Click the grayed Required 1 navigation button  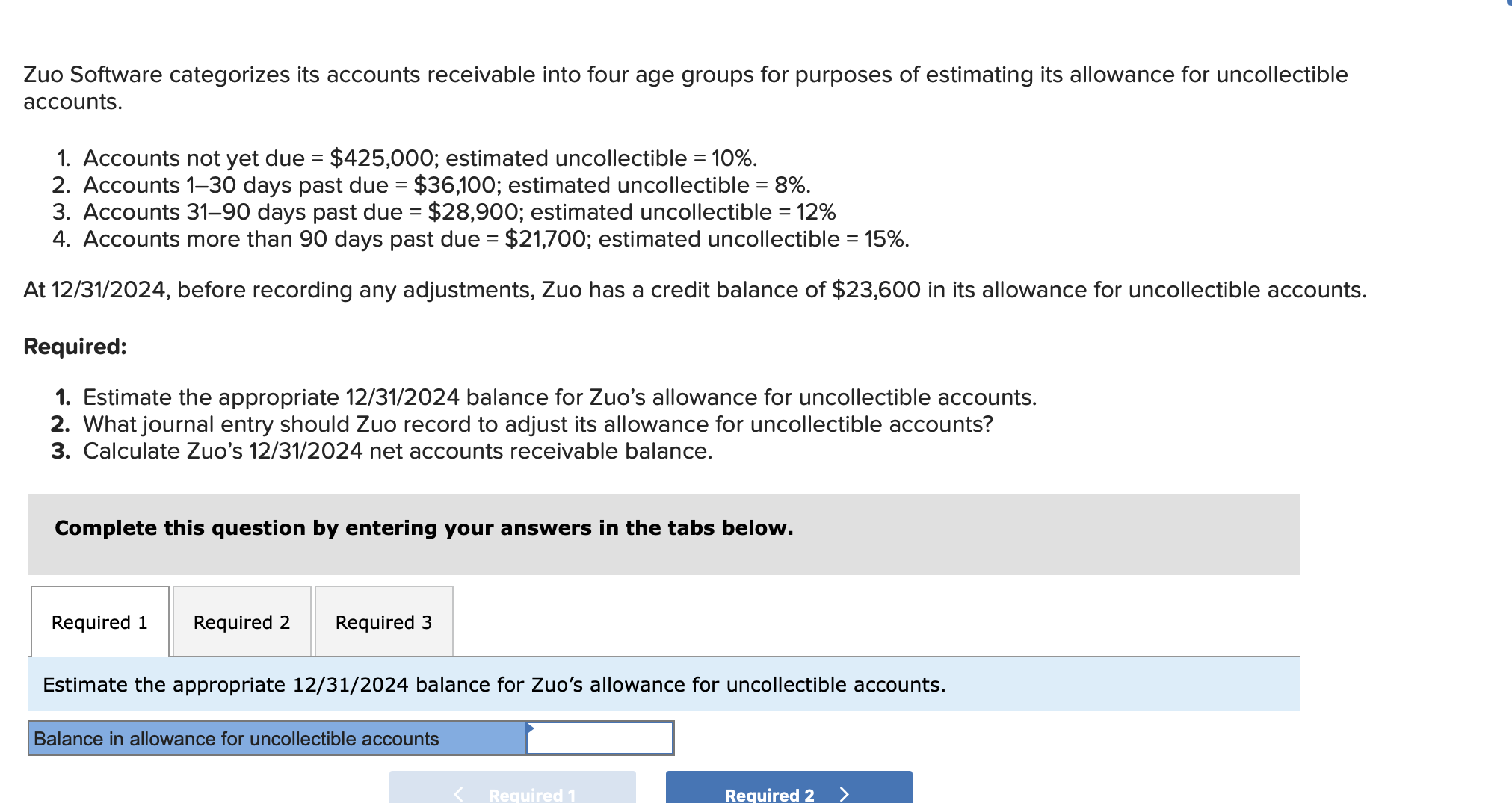(x=511, y=794)
